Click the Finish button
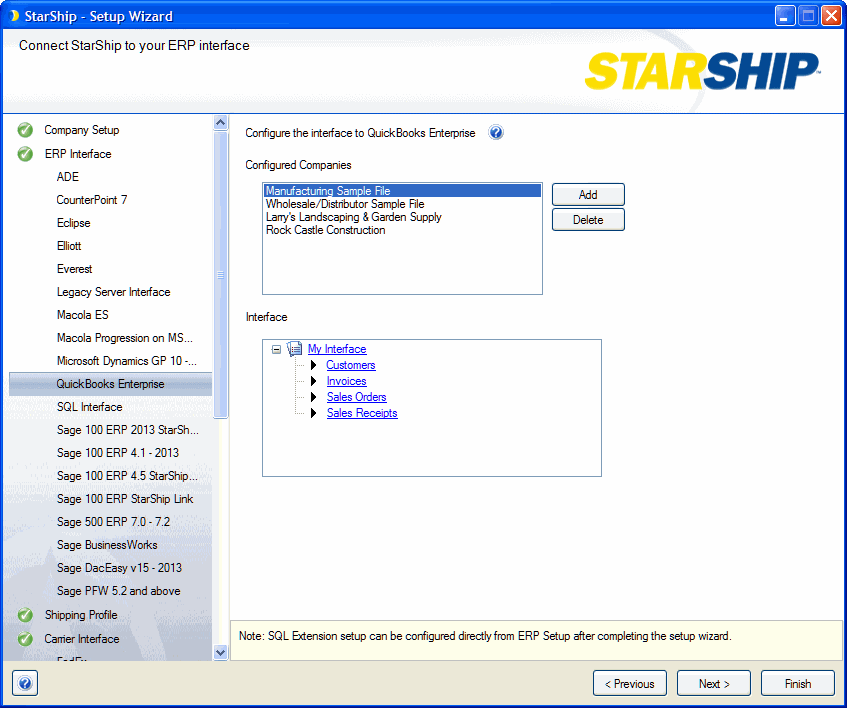 click(798, 684)
